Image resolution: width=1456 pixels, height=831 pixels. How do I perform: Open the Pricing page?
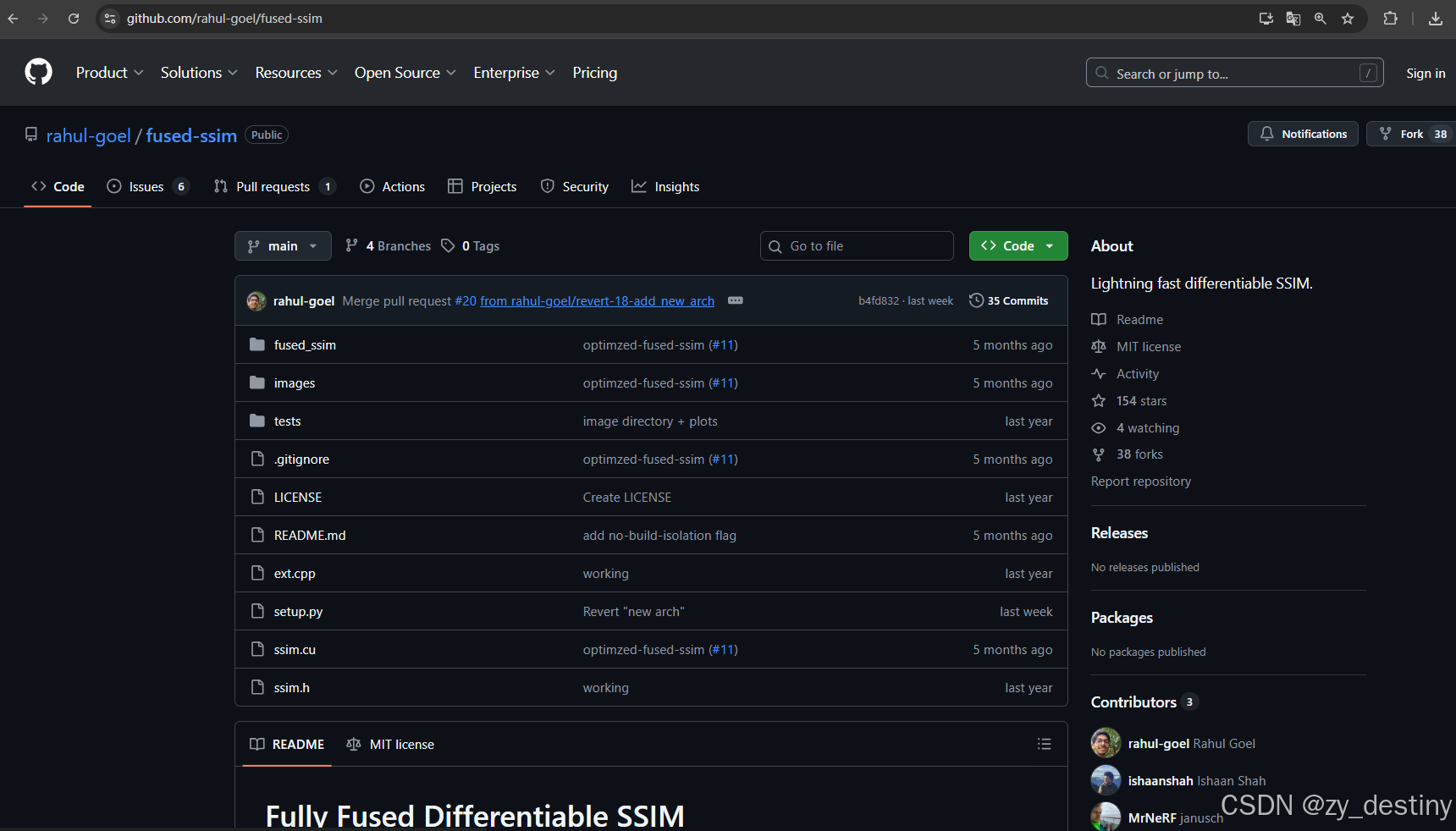point(594,73)
